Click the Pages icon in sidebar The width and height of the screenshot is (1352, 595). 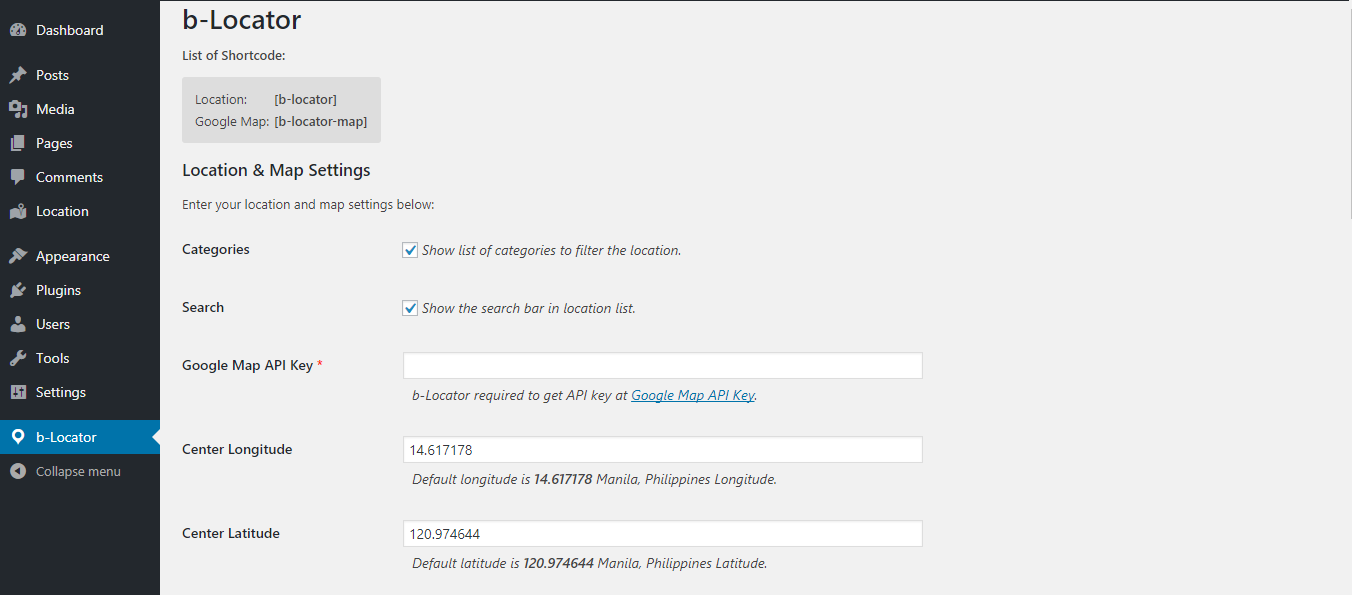(17, 143)
